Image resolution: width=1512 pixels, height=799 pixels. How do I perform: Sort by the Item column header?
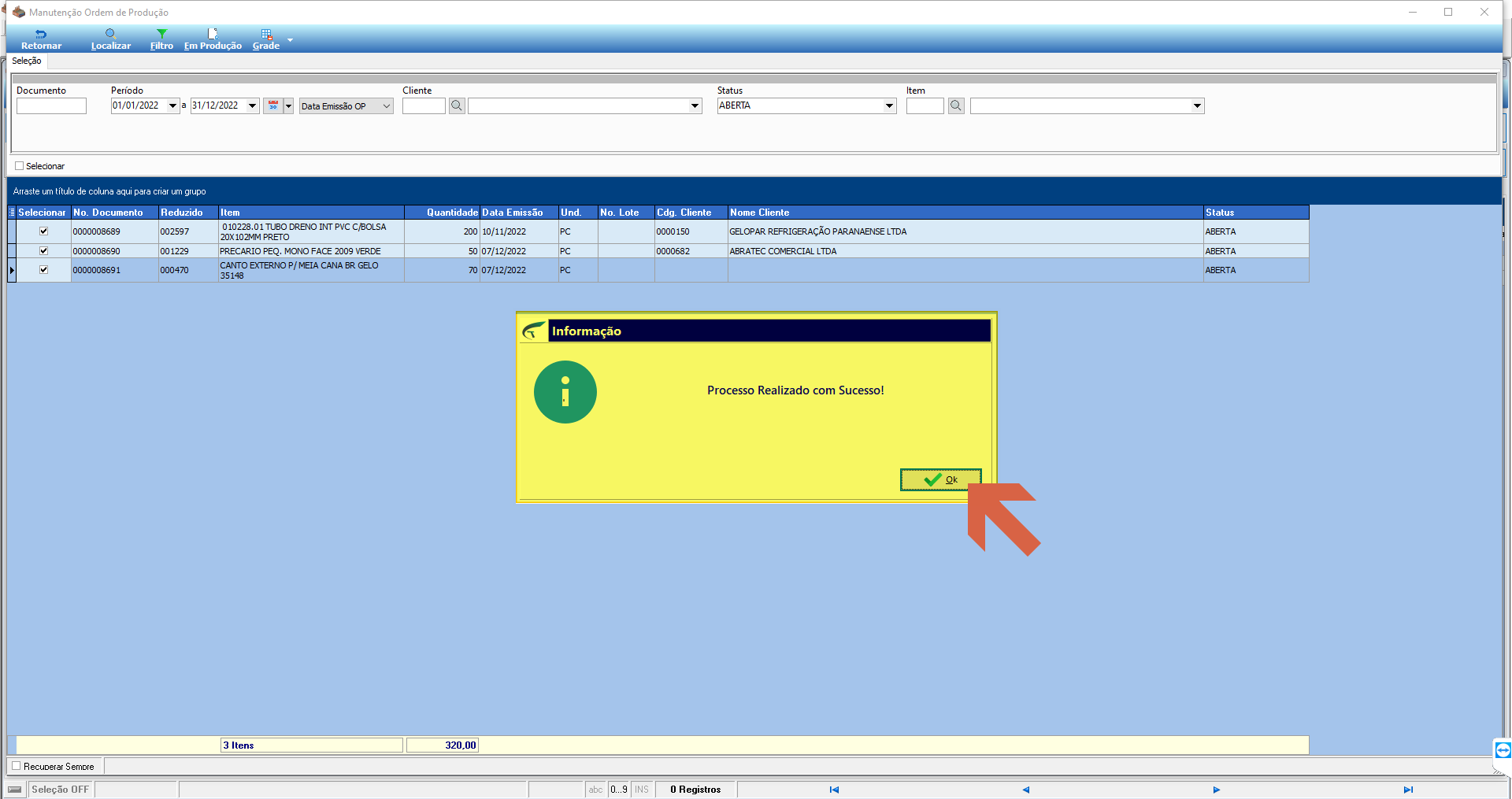(311, 213)
